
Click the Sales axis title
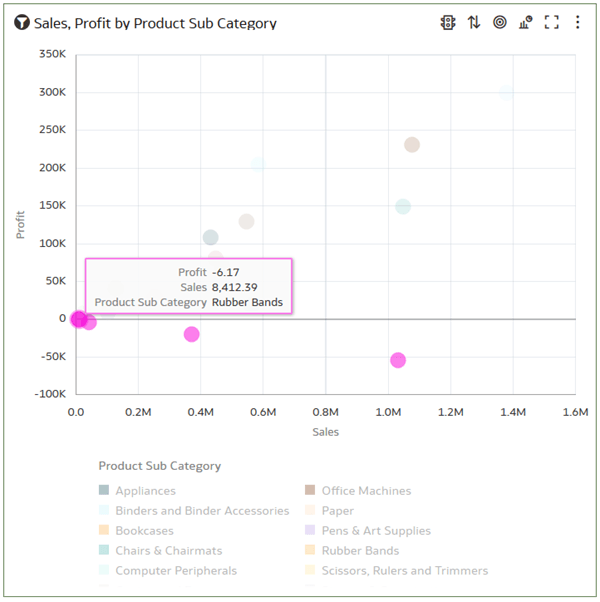[x=326, y=432]
